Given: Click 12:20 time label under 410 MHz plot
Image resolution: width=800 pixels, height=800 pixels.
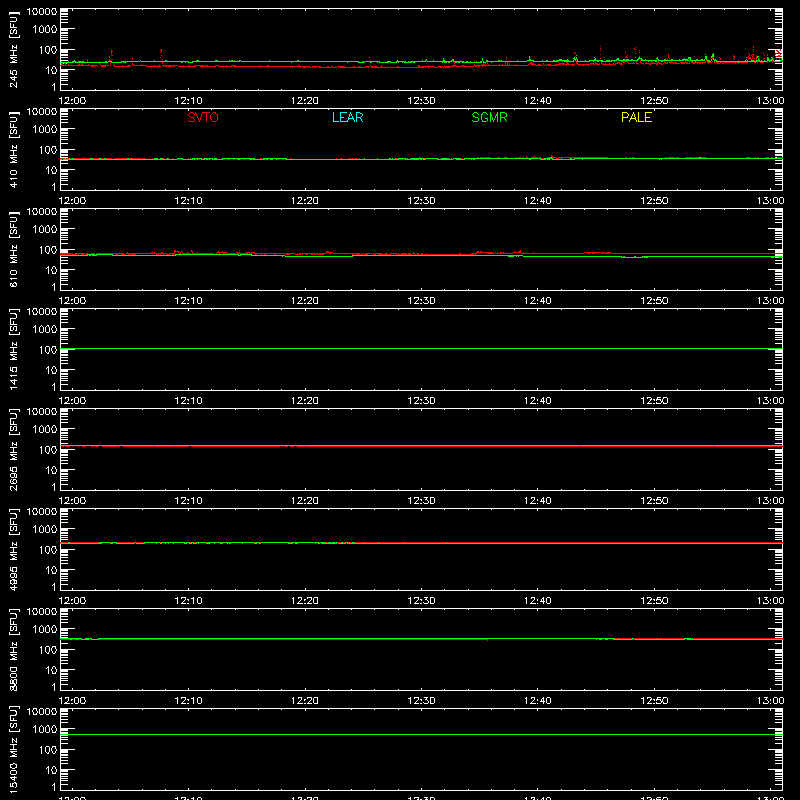Looking at the screenshot, I should tap(305, 201).
